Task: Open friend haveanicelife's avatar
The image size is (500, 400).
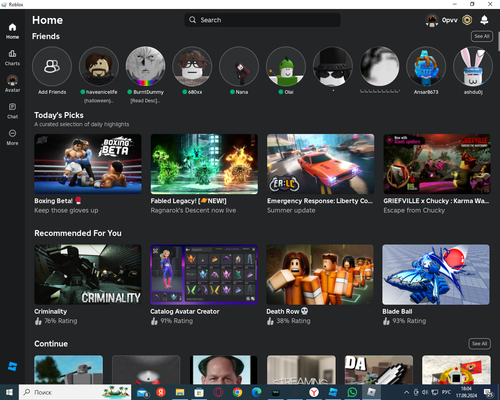Action: tap(99, 66)
